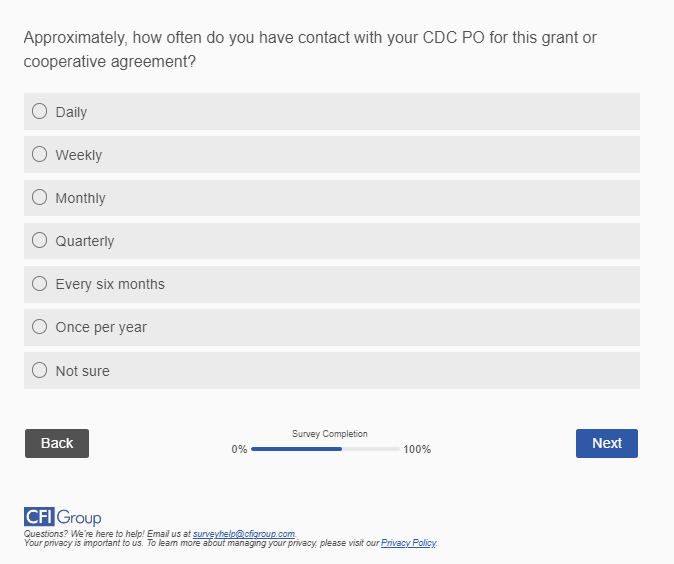This screenshot has height=564, width=674.
Task: Select the Not sure radio button
Action: pyautogui.click(x=40, y=370)
